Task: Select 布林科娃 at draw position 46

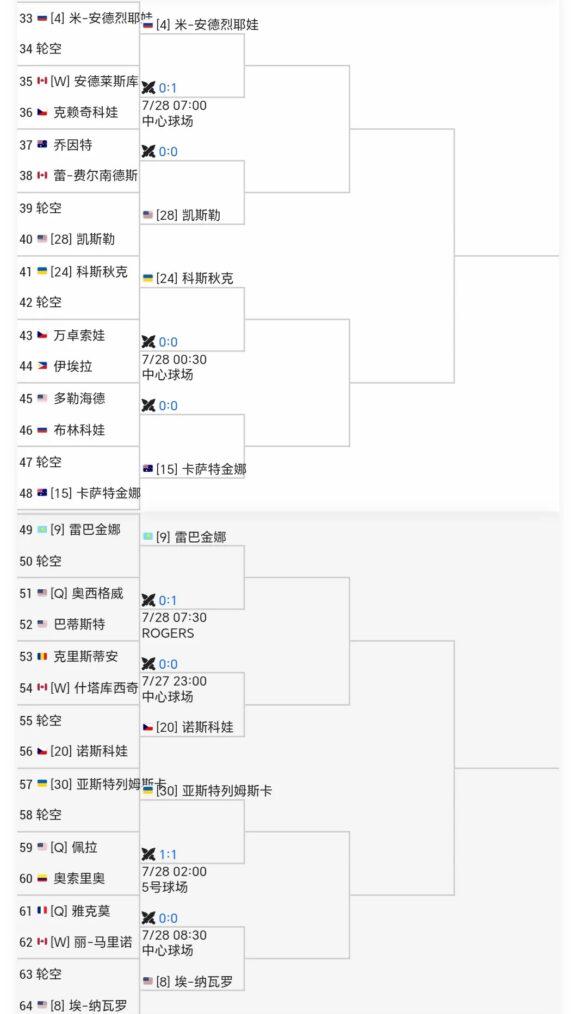Action: pyautogui.click(x=78, y=429)
